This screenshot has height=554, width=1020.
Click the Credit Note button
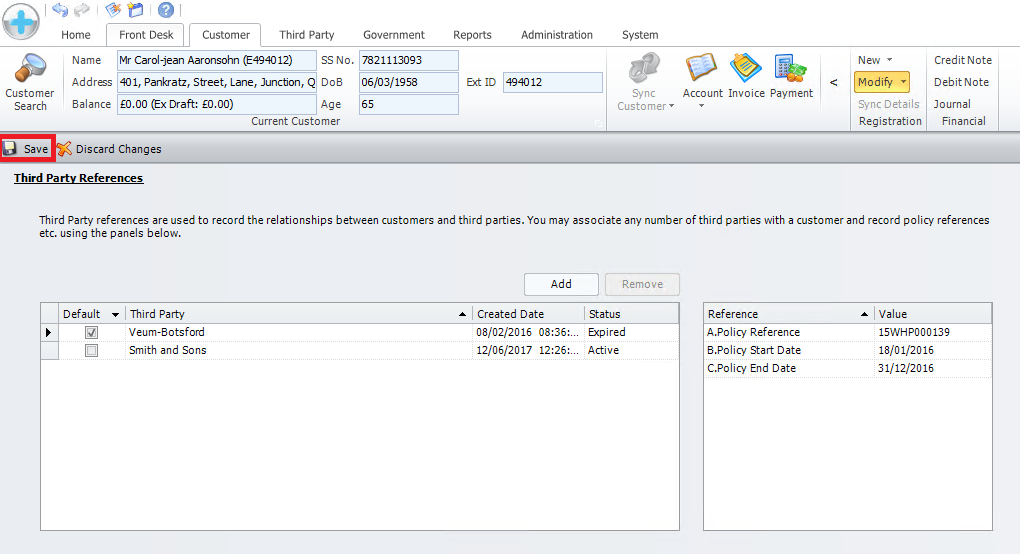pyautogui.click(x=962, y=60)
